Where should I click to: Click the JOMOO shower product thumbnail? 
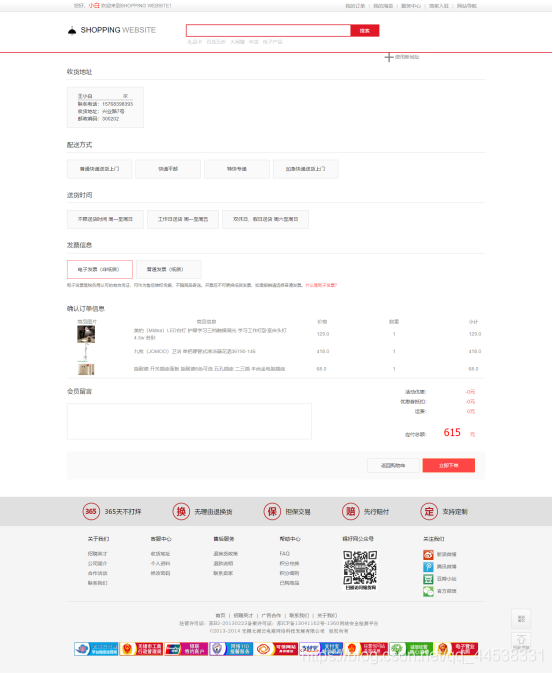(86, 352)
